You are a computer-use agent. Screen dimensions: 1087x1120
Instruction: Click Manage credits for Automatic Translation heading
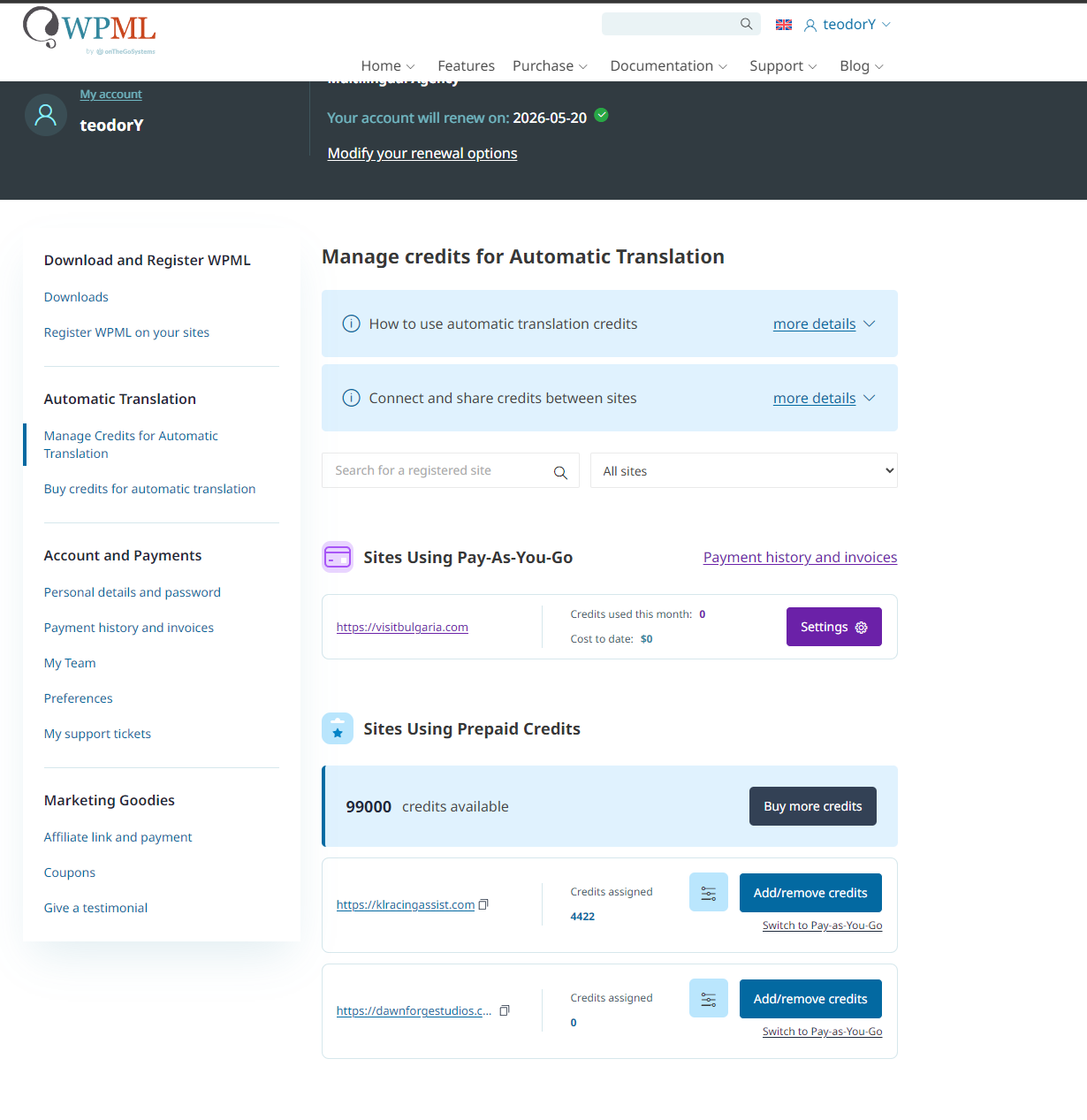pos(523,256)
